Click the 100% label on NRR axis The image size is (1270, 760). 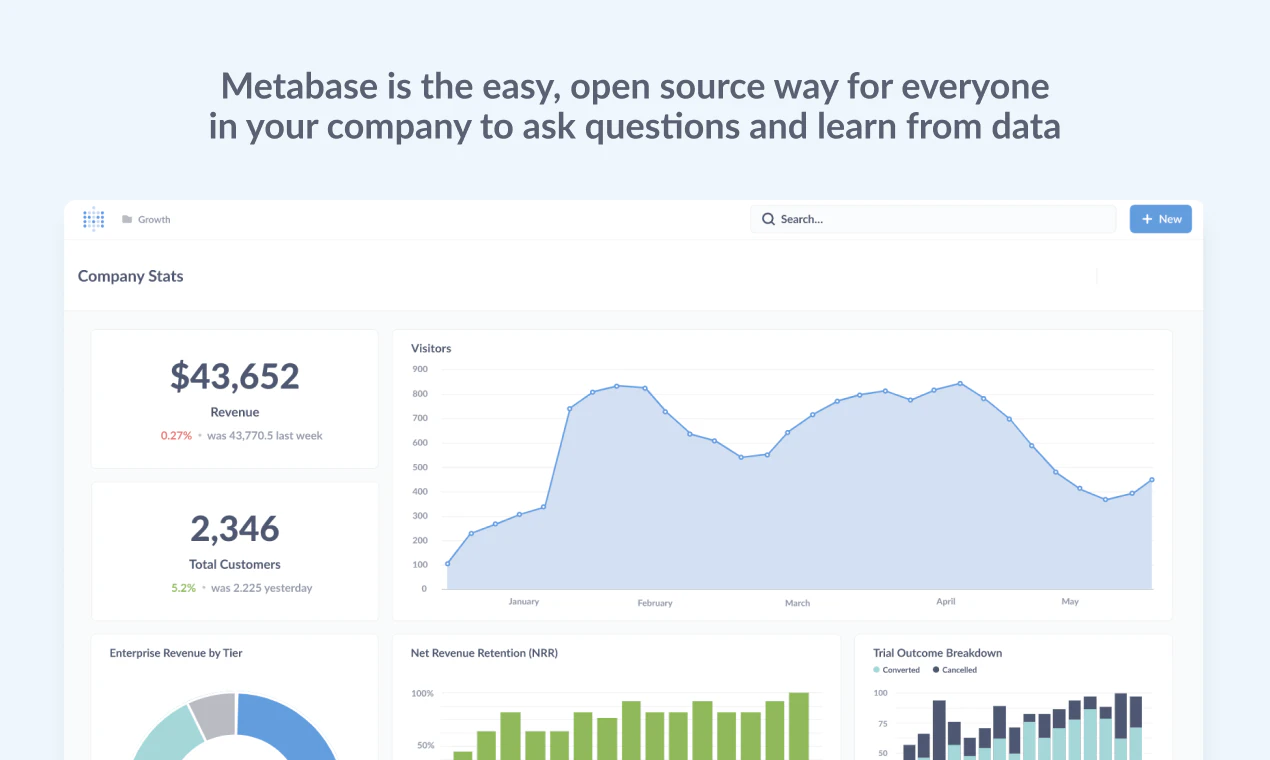[x=422, y=693]
